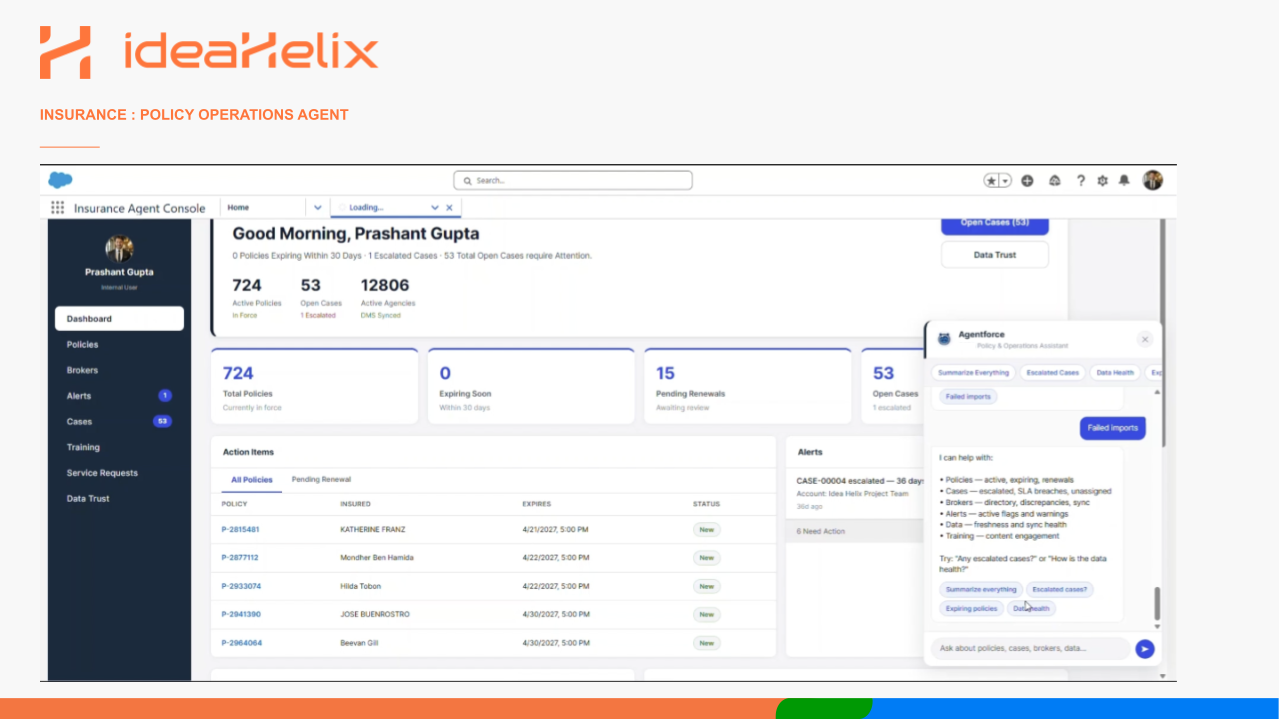Click the chat scroll-up arrow
Screen dimensions: 1279x719
[x=1158, y=392]
